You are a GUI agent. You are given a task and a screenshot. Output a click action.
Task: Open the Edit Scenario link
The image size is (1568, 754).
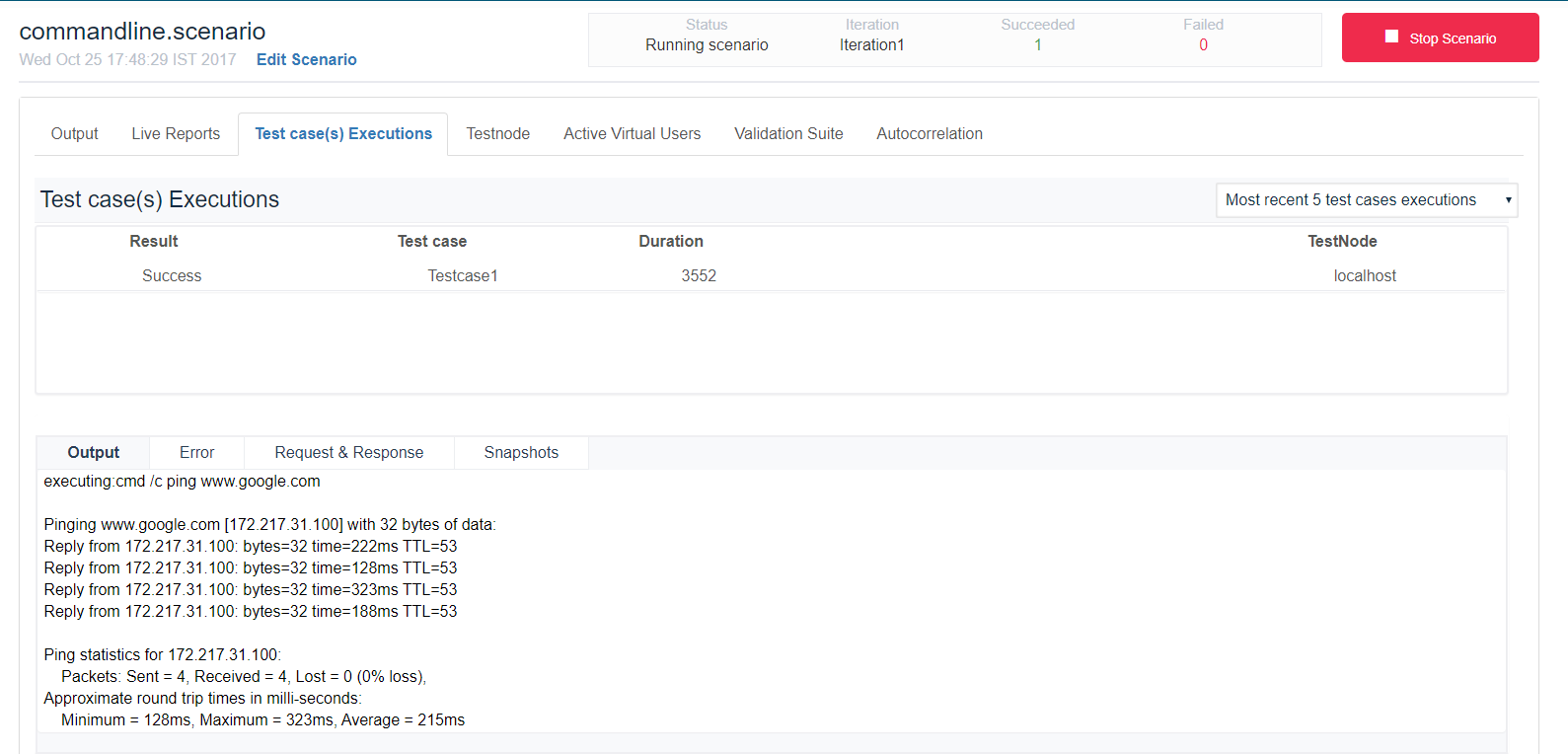pos(307,59)
